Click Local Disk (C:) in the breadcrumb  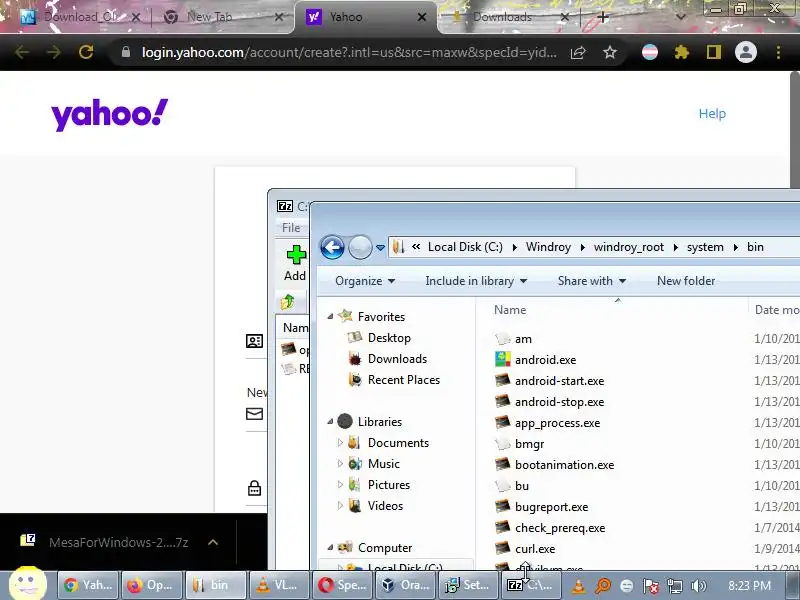[x=465, y=247]
